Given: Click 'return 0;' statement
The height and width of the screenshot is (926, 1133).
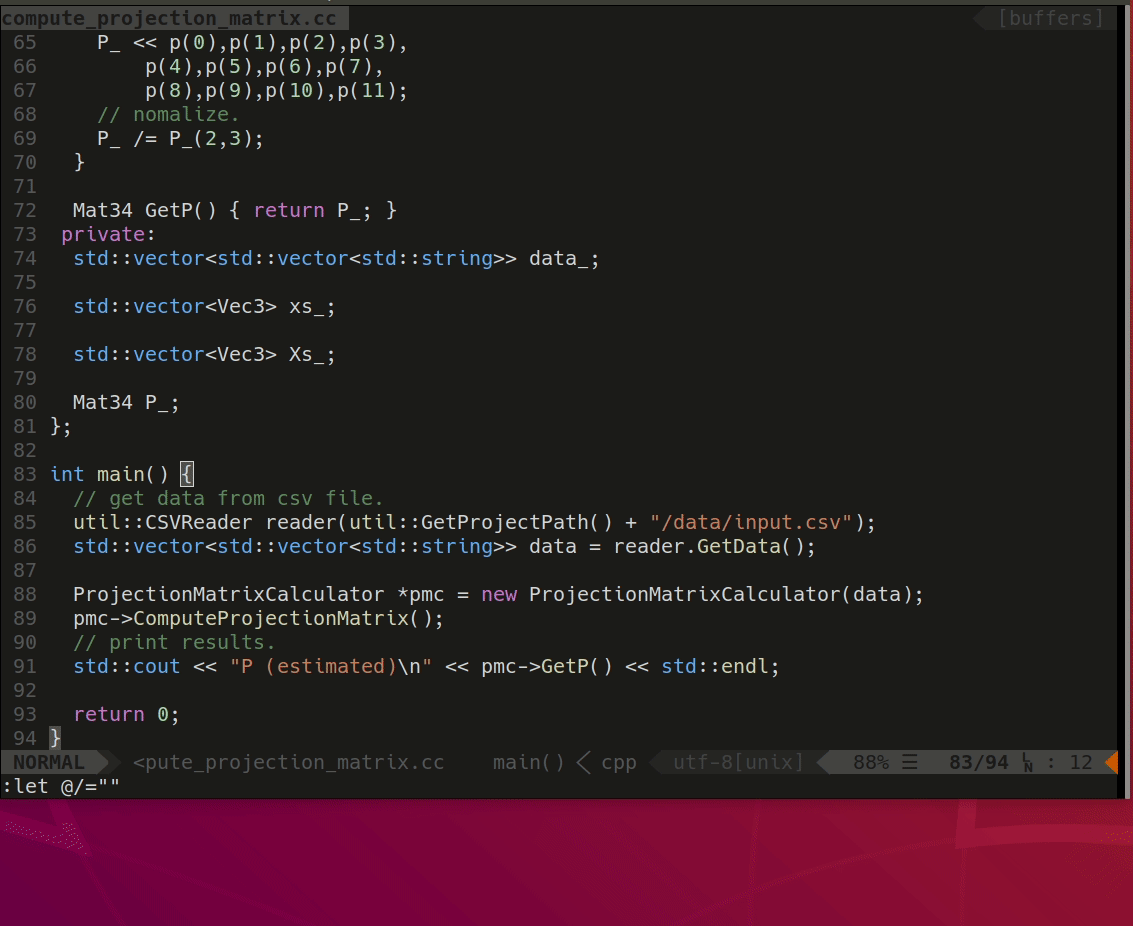Looking at the screenshot, I should [126, 714].
